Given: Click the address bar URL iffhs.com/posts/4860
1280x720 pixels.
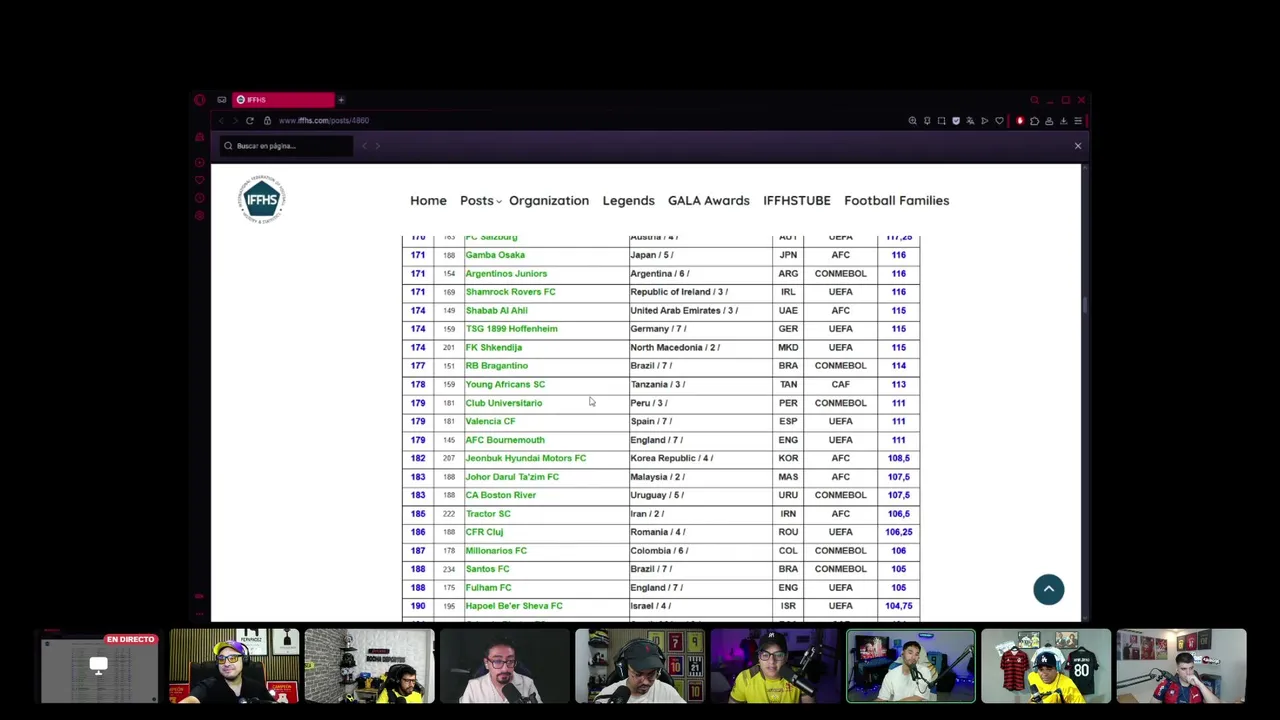Looking at the screenshot, I should point(324,121).
